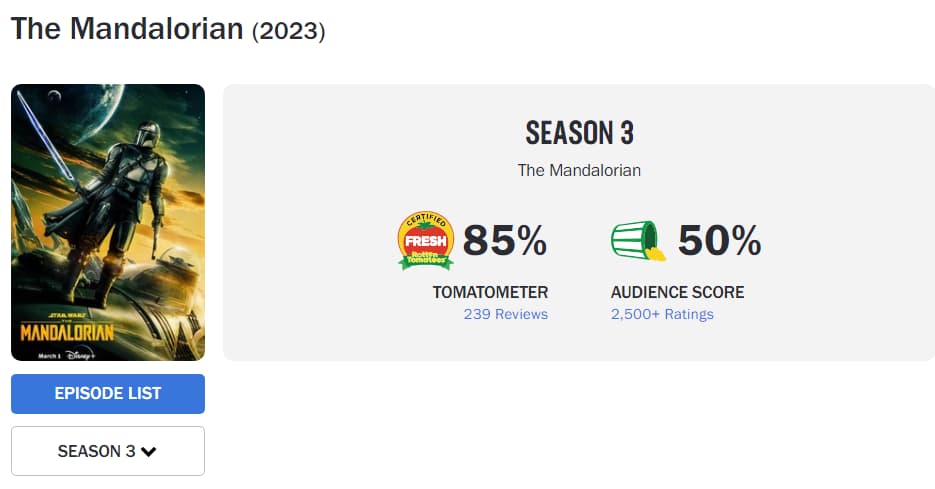Click the spilled popcorn audience score icon
The image size is (935, 489).
point(638,240)
